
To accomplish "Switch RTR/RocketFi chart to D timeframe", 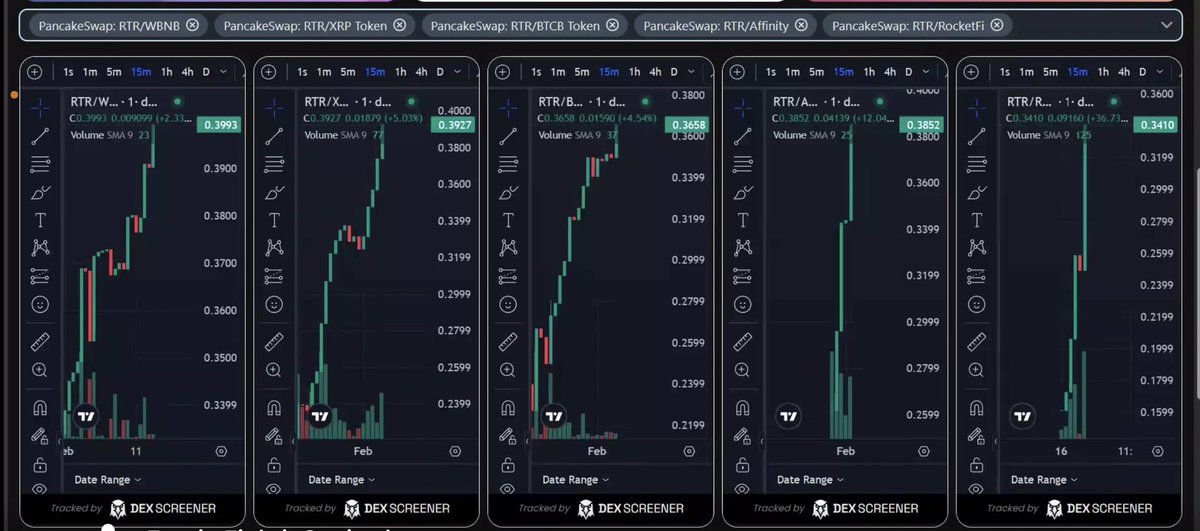I will coord(1143,71).
